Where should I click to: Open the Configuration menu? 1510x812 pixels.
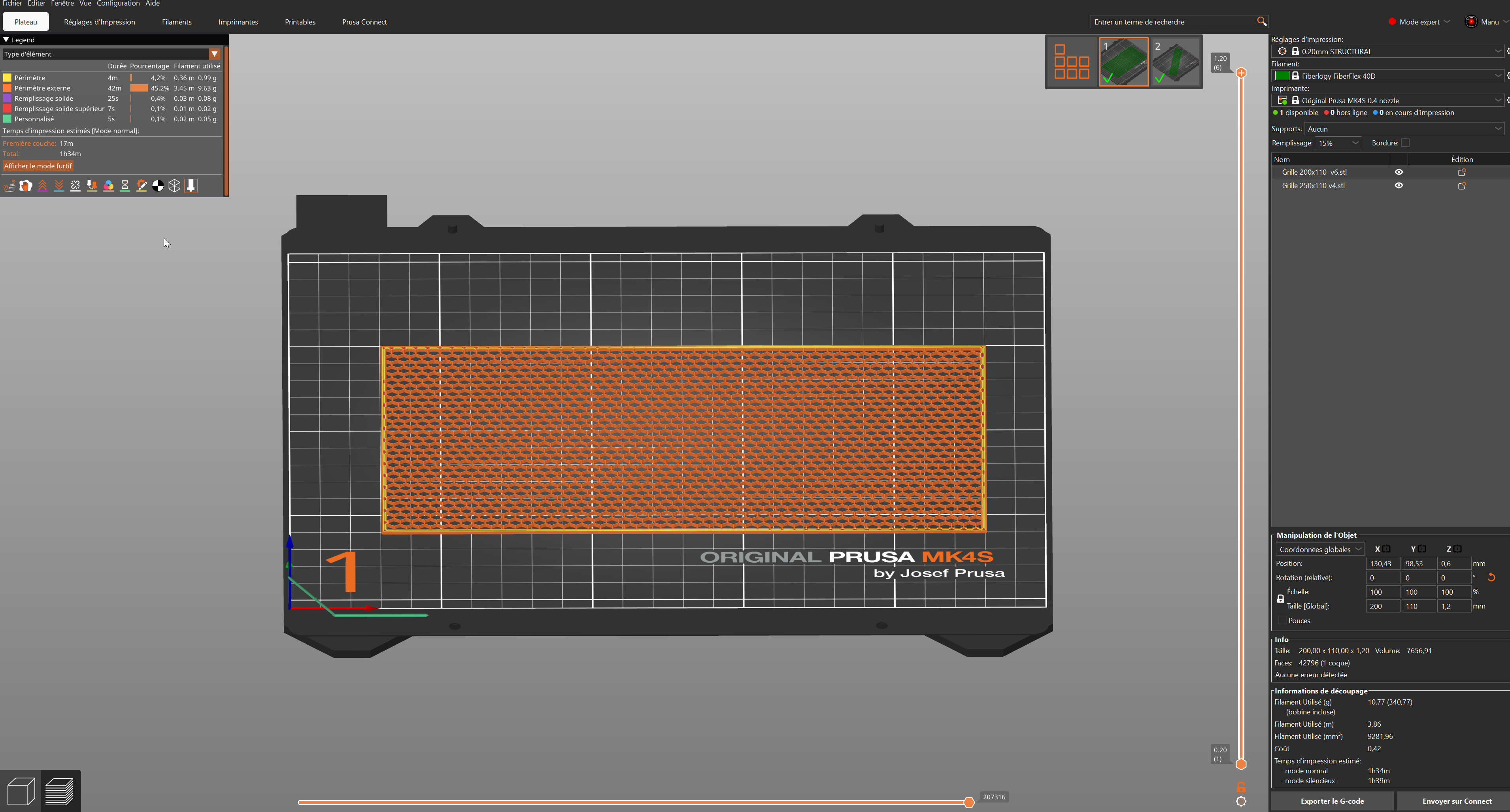pos(118,4)
